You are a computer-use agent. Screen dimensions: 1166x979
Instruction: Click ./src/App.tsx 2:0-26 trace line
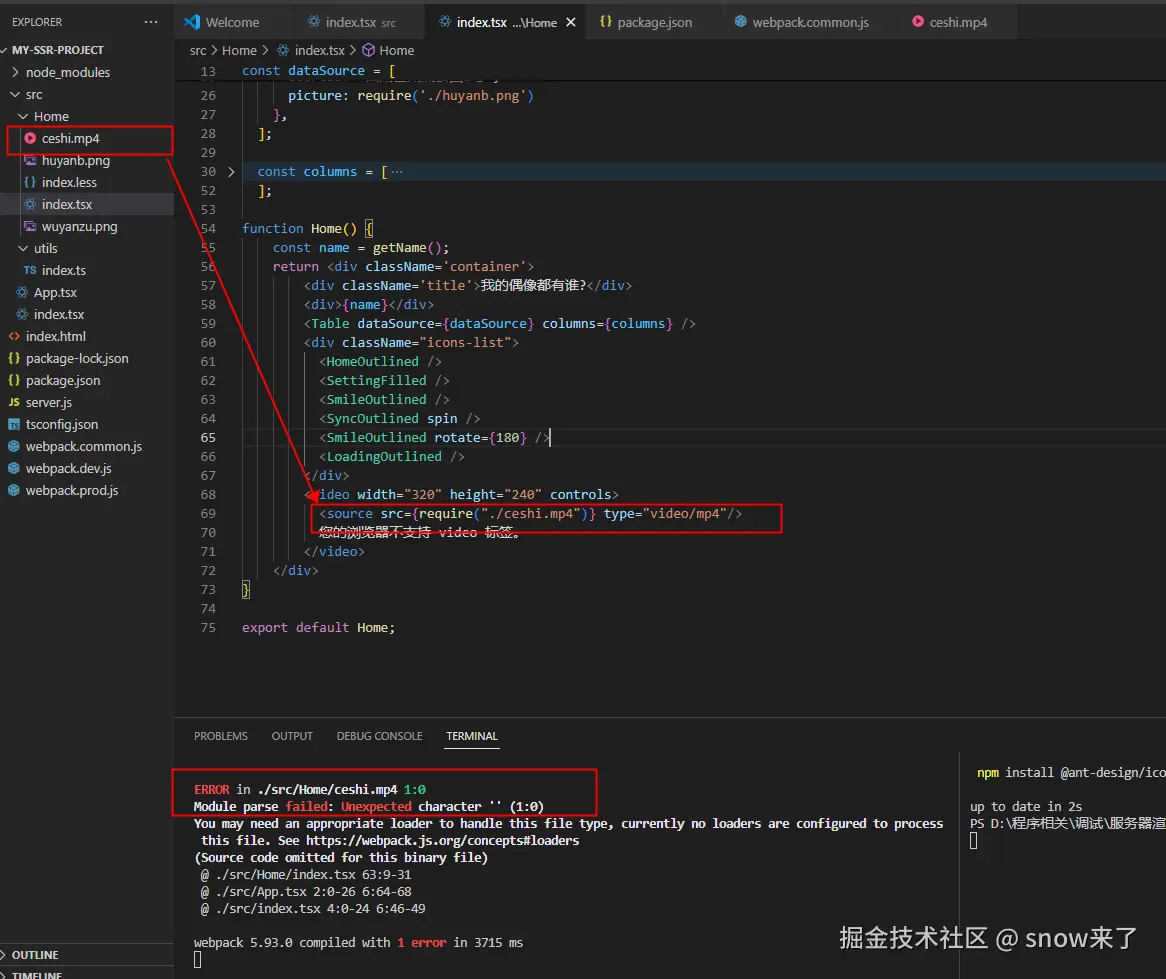pyautogui.click(x=305, y=892)
